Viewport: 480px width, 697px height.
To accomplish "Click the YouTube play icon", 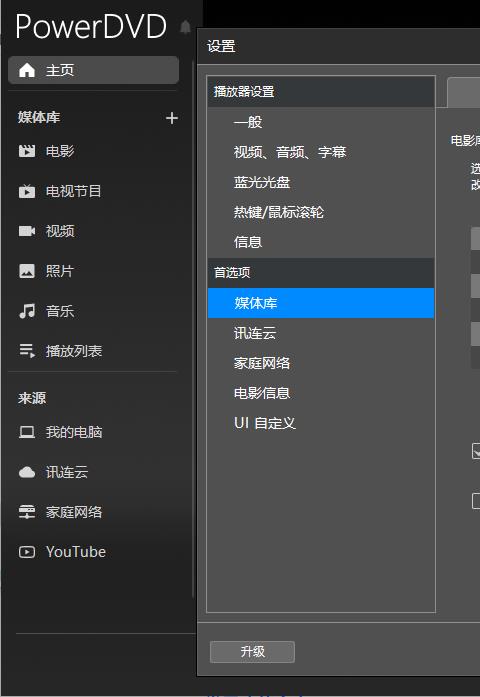I will [x=27, y=552].
